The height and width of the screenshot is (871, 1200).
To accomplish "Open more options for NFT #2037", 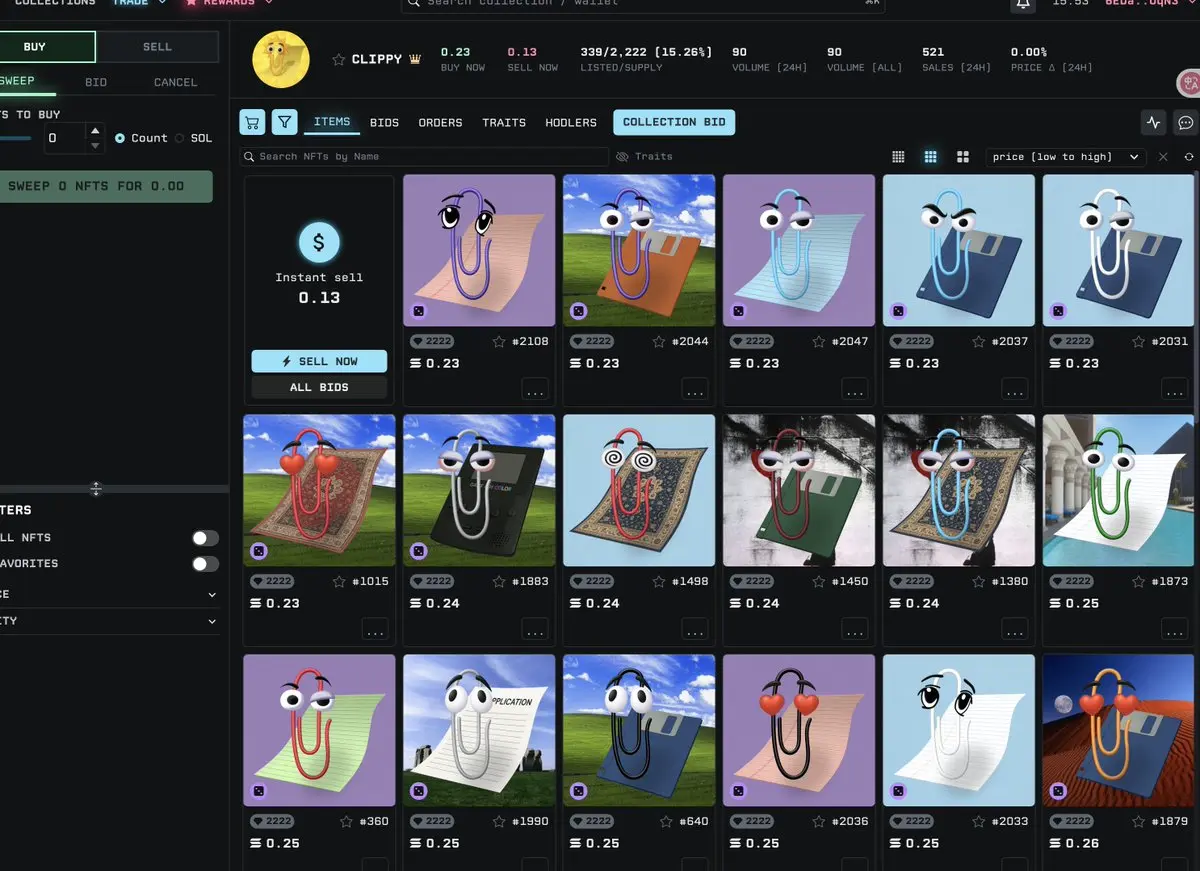I will (x=1015, y=389).
